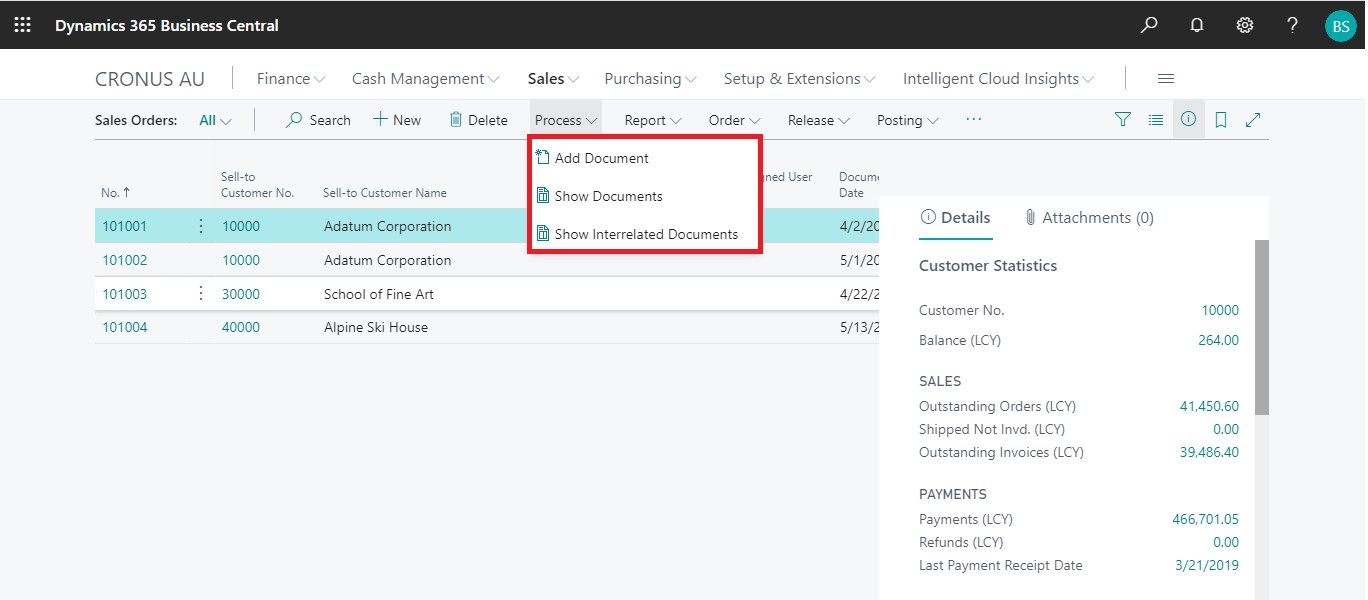Screen dimensions: 1368x600
Task: Switch to the Attachments (0) tab
Action: (x=1089, y=218)
